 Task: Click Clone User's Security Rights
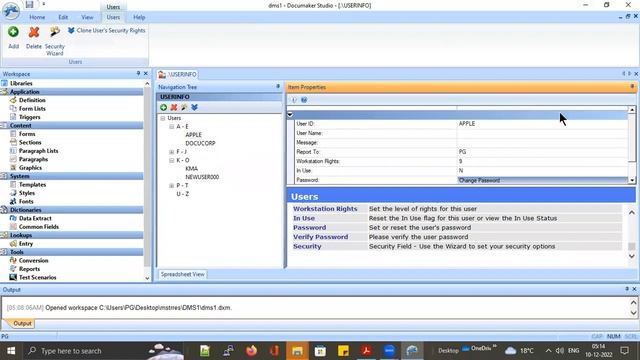tap(107, 31)
